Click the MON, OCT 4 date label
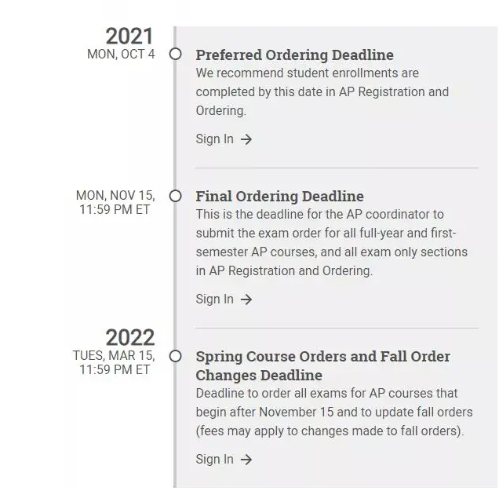This screenshot has width=500, height=488. tap(121, 54)
